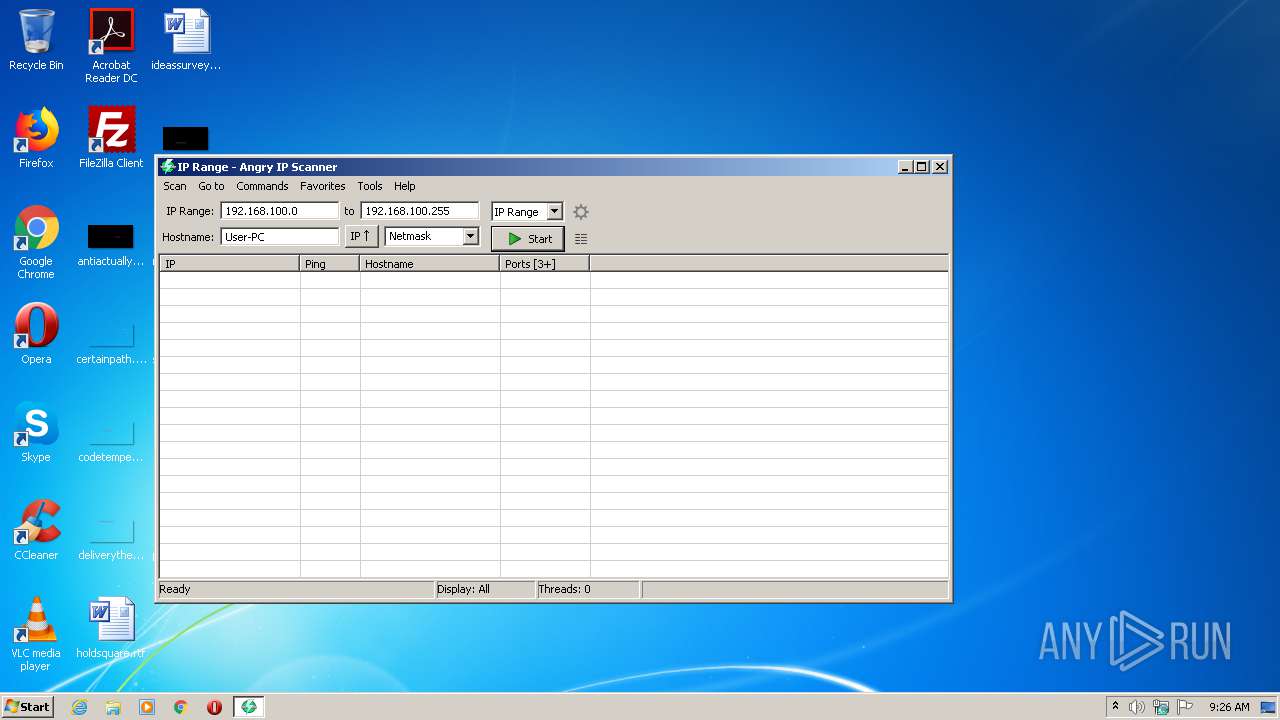
Task: Sort by the Hostname column header
Action: point(430,264)
